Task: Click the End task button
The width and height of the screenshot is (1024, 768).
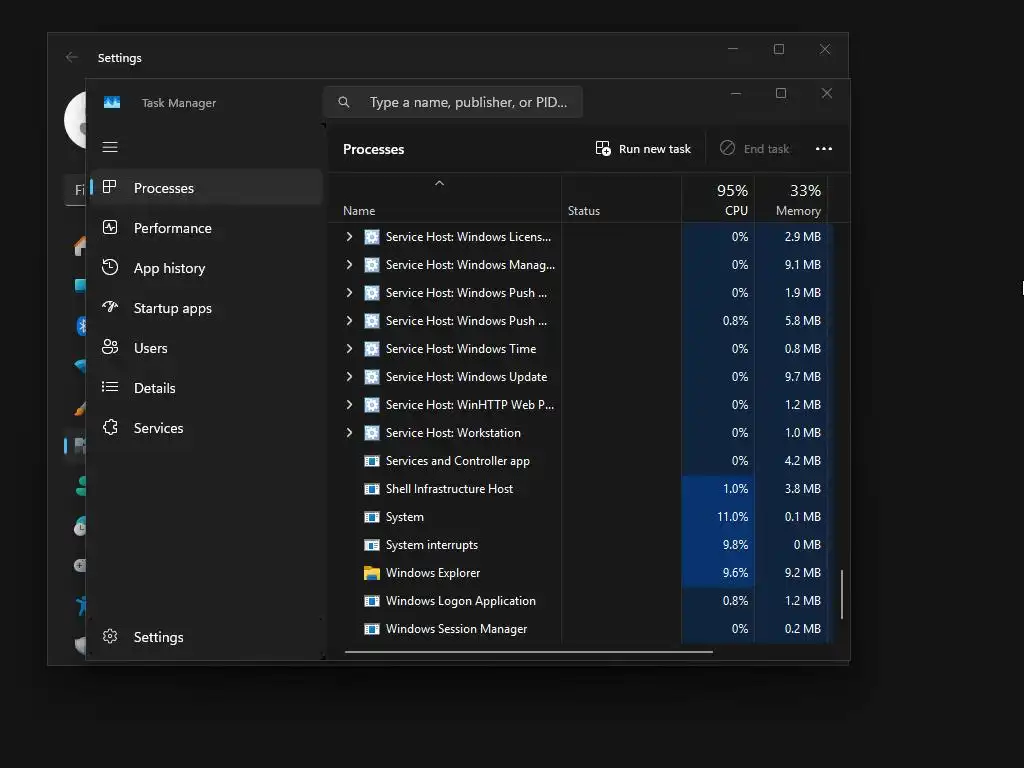Action: [x=754, y=149]
